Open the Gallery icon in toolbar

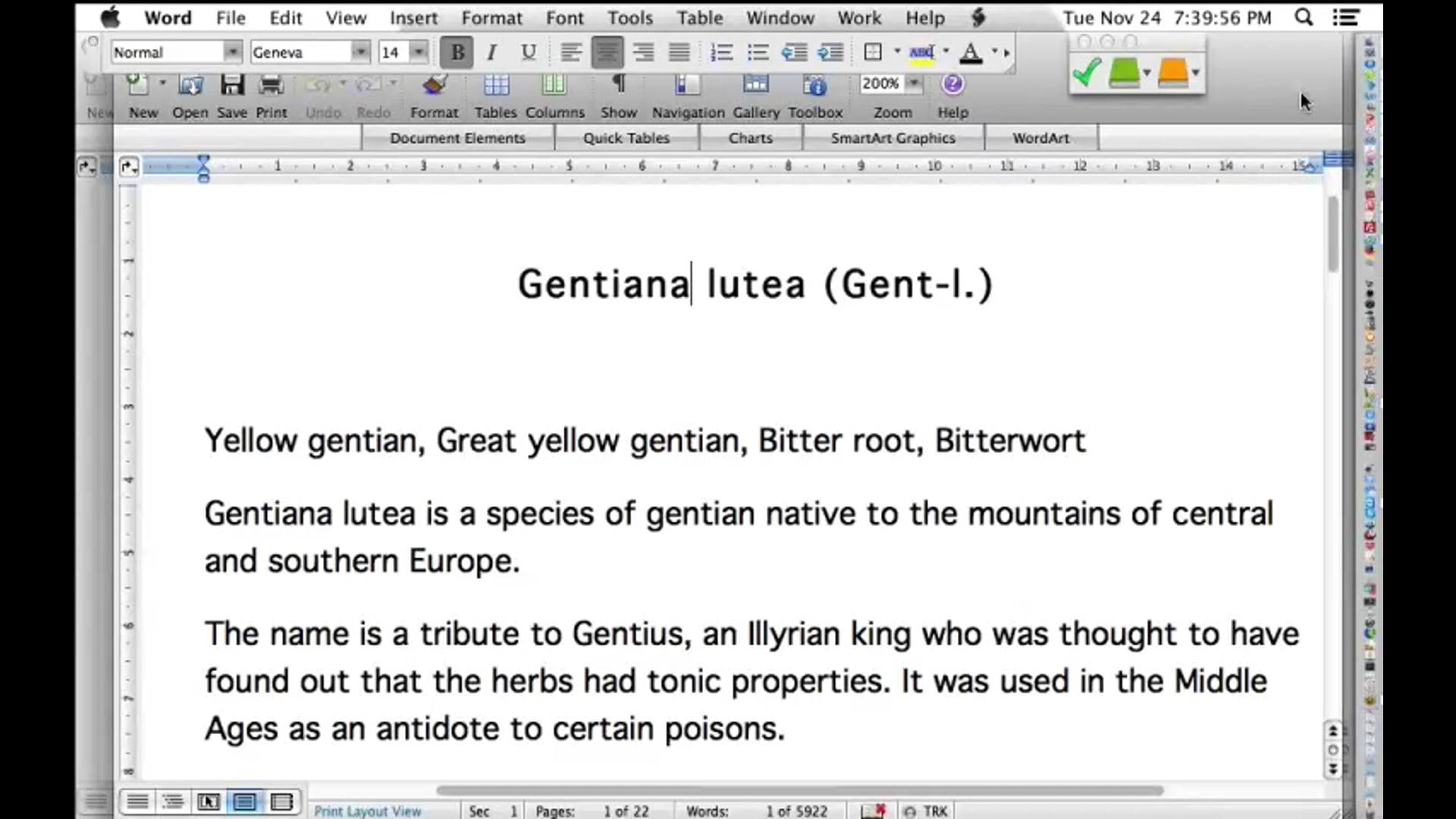click(755, 85)
